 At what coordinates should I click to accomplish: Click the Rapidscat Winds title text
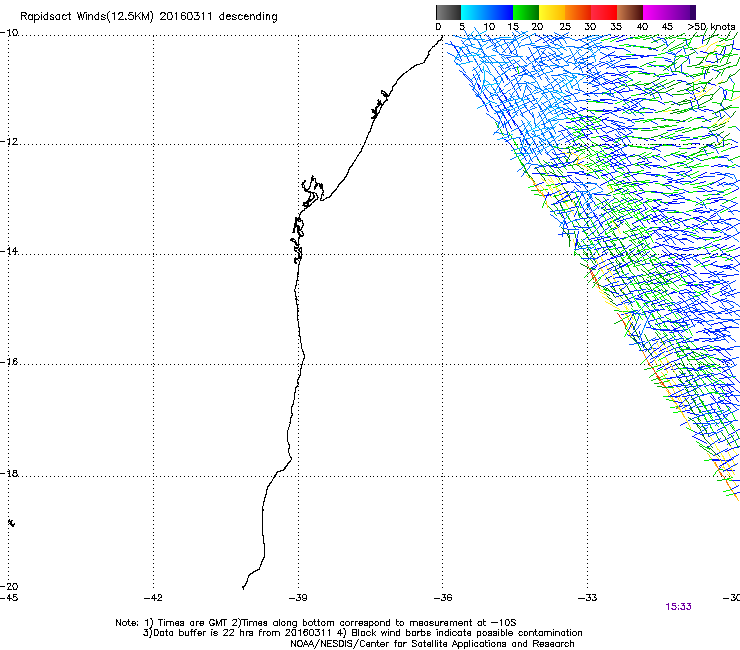pyautogui.click(x=149, y=16)
